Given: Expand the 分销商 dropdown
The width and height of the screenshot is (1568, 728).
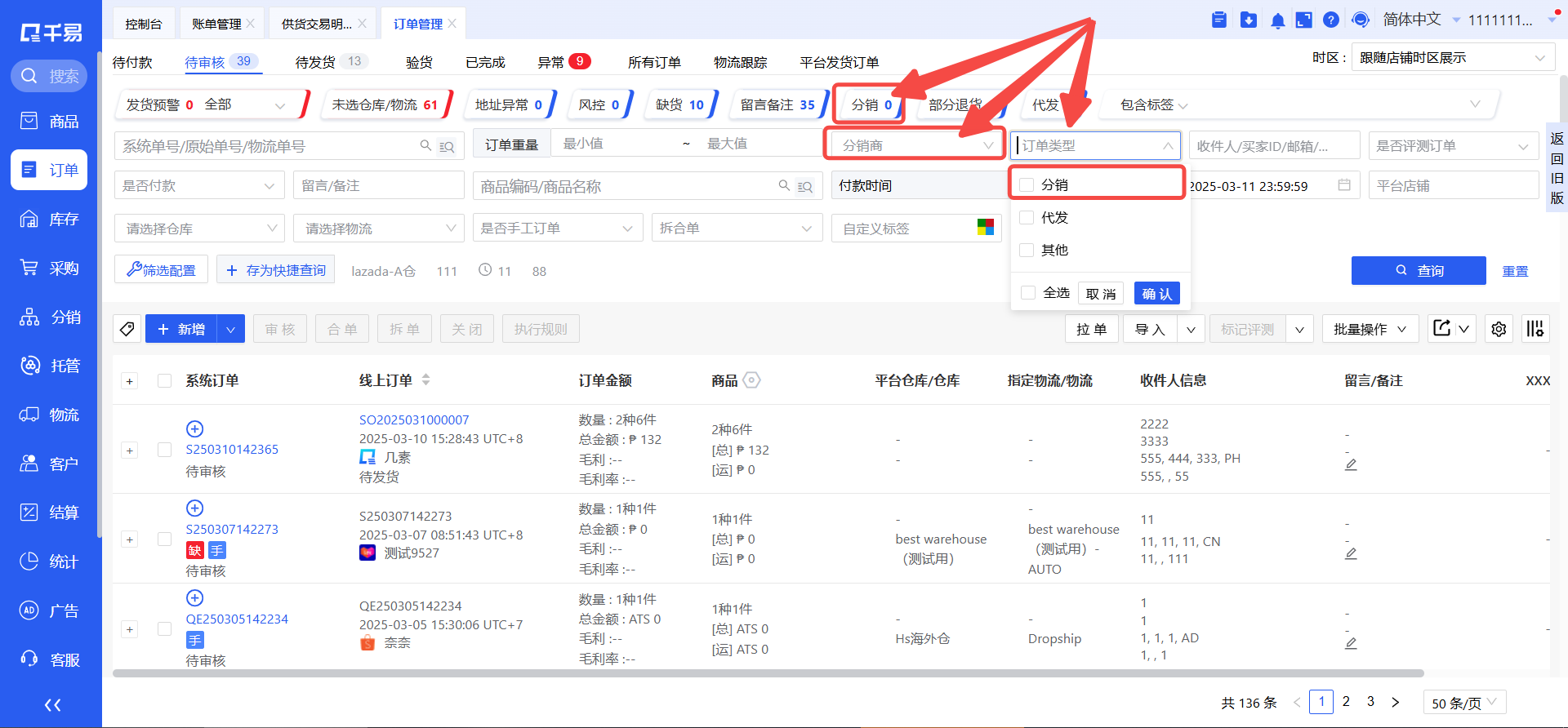Looking at the screenshot, I should point(917,146).
